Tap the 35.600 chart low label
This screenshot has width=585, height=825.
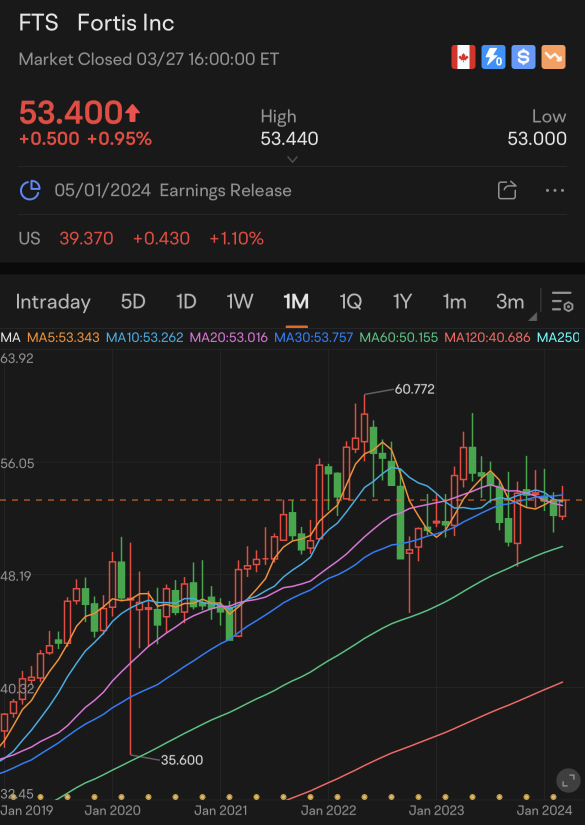[x=182, y=760]
